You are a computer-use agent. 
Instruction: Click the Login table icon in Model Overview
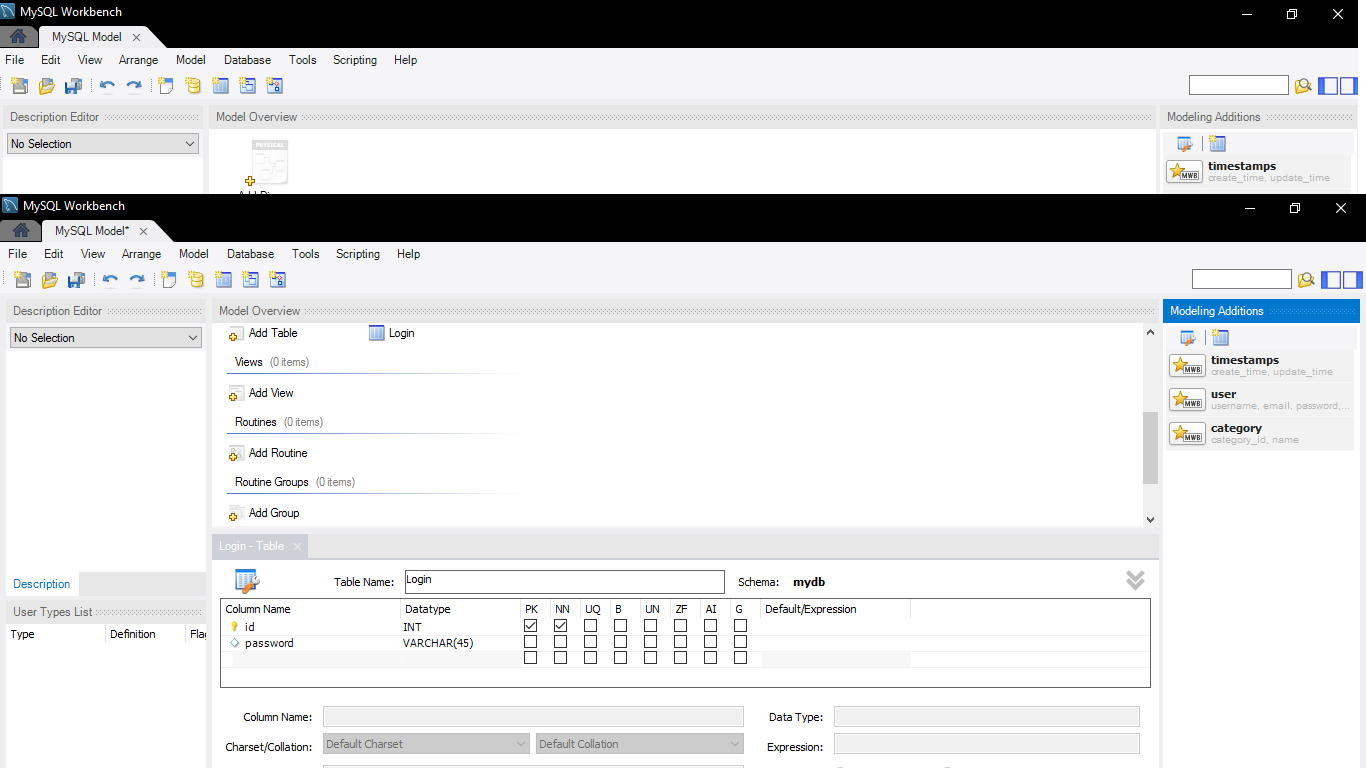pos(377,333)
